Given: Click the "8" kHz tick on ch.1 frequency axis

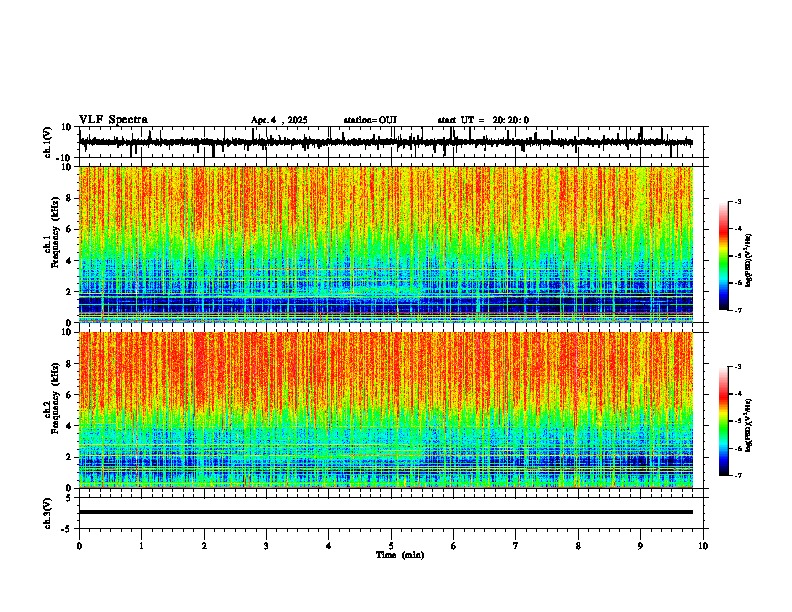Looking at the screenshot, I should coord(69,198).
